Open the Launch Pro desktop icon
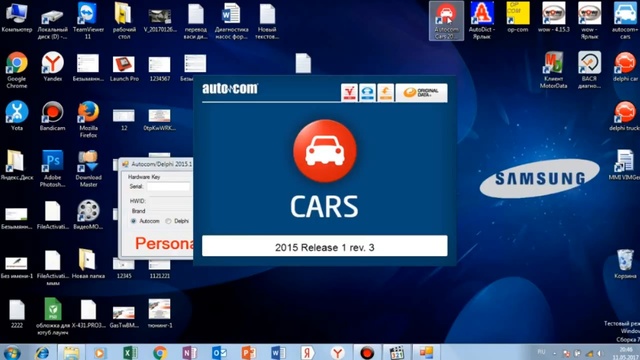This screenshot has width=640, height=360. point(124,68)
